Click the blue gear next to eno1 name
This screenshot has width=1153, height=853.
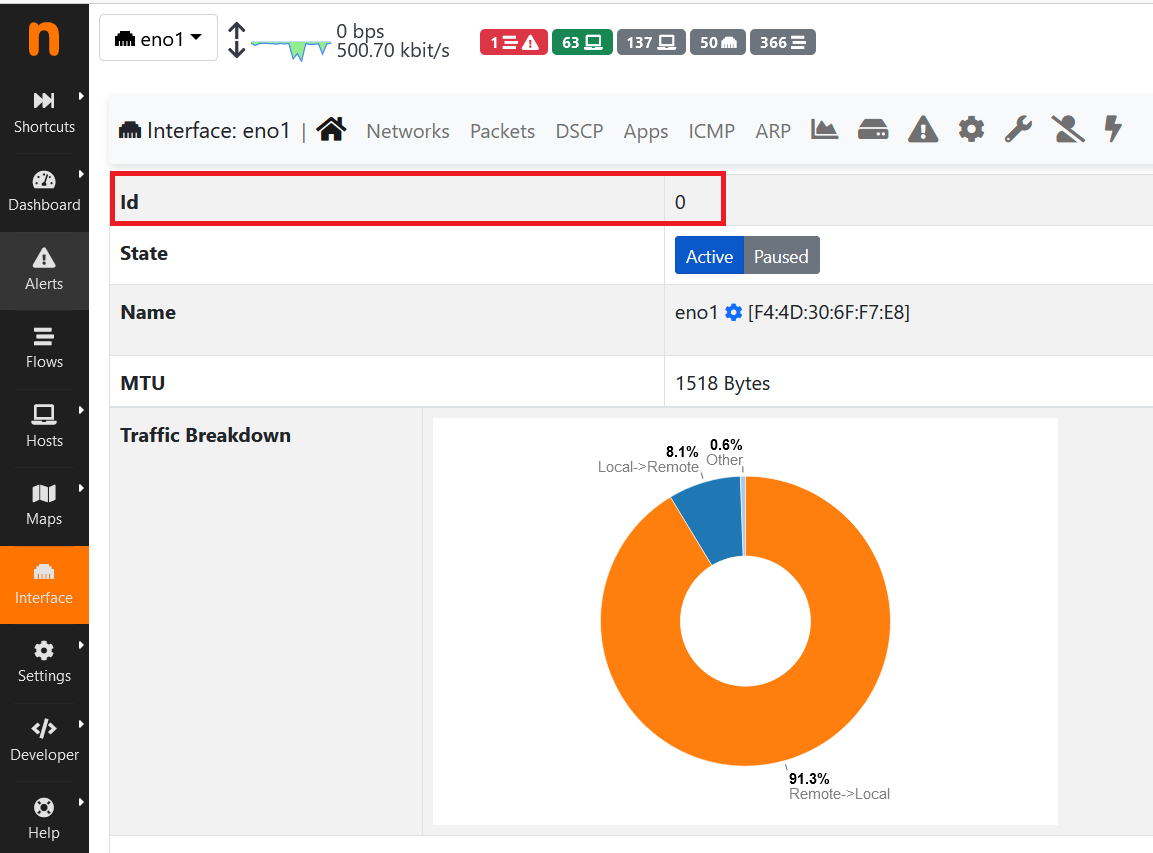click(733, 313)
